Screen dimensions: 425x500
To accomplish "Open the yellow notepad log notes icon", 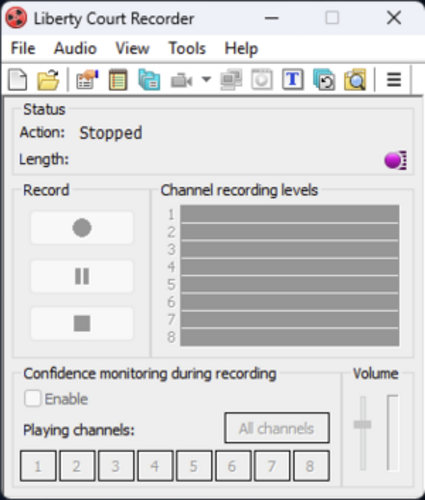I will point(118,80).
